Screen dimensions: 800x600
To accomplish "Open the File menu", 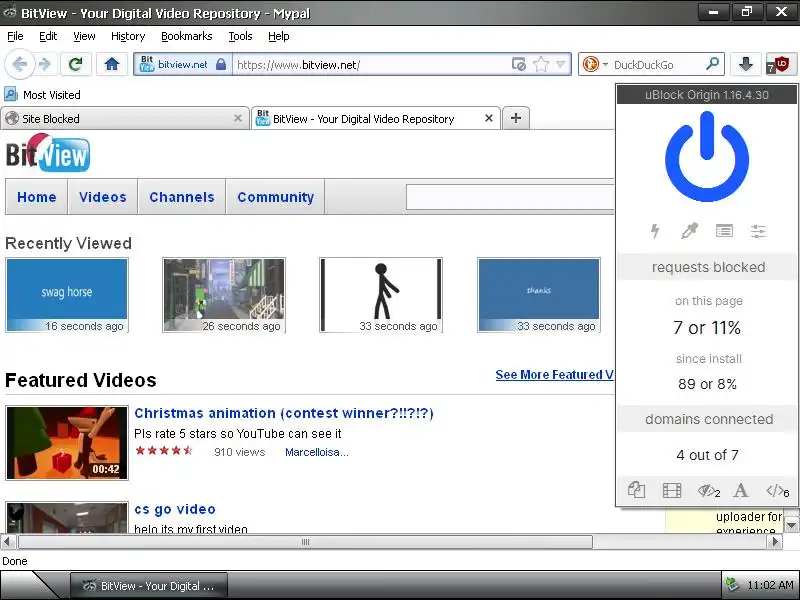I will coord(15,36).
